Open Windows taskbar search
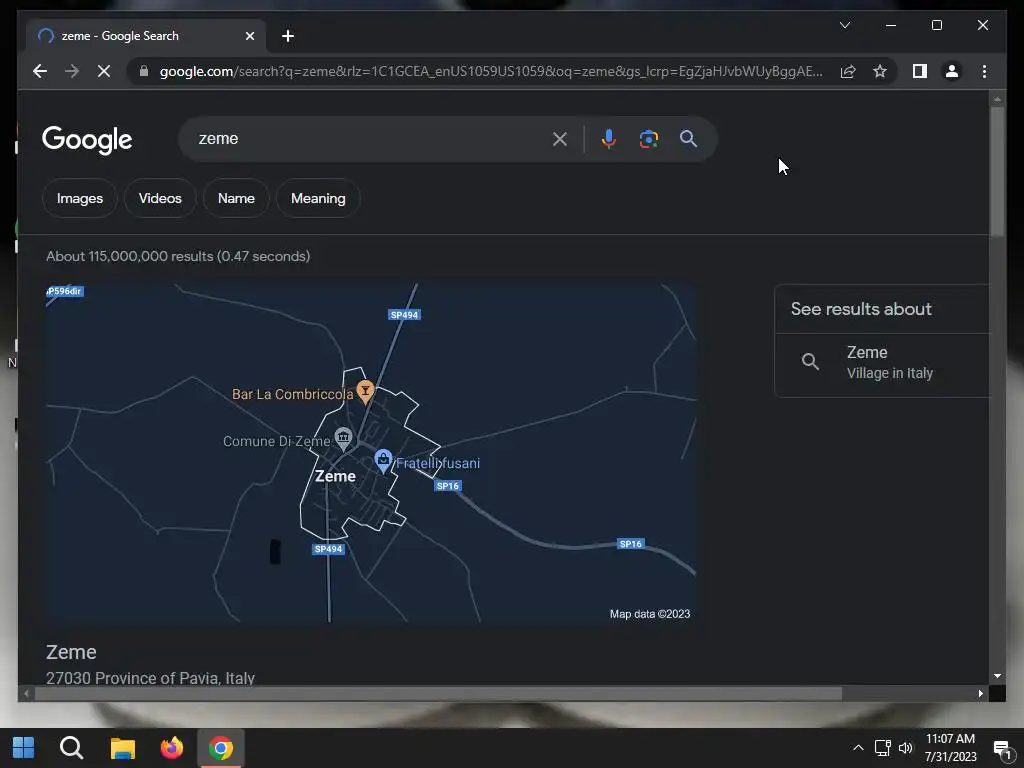Screen dimensions: 1024x768 (71, 748)
